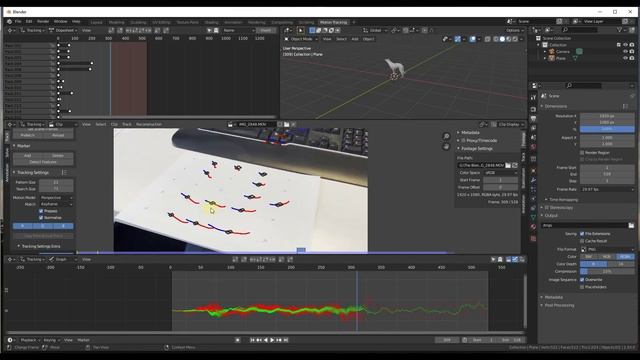This screenshot has height=360, width=640.
Task: Click the Detect Features button
Action: 43,162
